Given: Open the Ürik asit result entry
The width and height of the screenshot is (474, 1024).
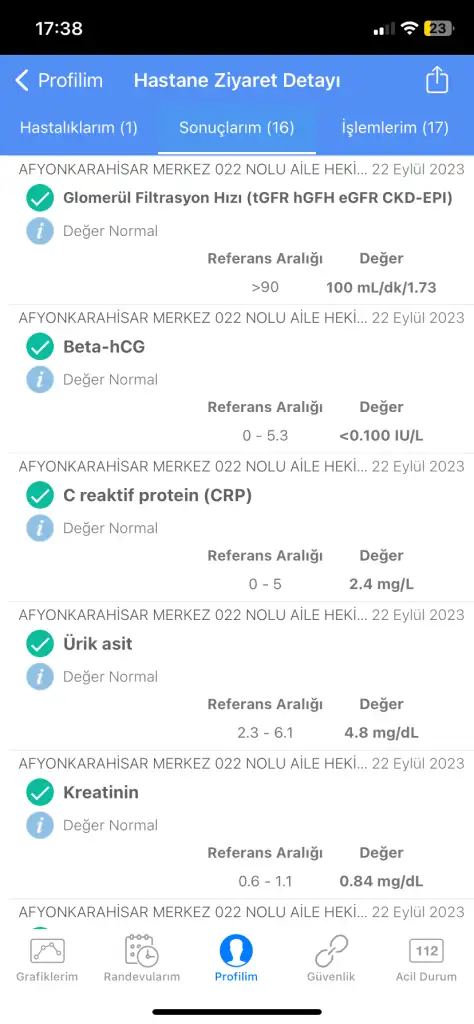Looking at the screenshot, I should pyautogui.click(x=237, y=676).
